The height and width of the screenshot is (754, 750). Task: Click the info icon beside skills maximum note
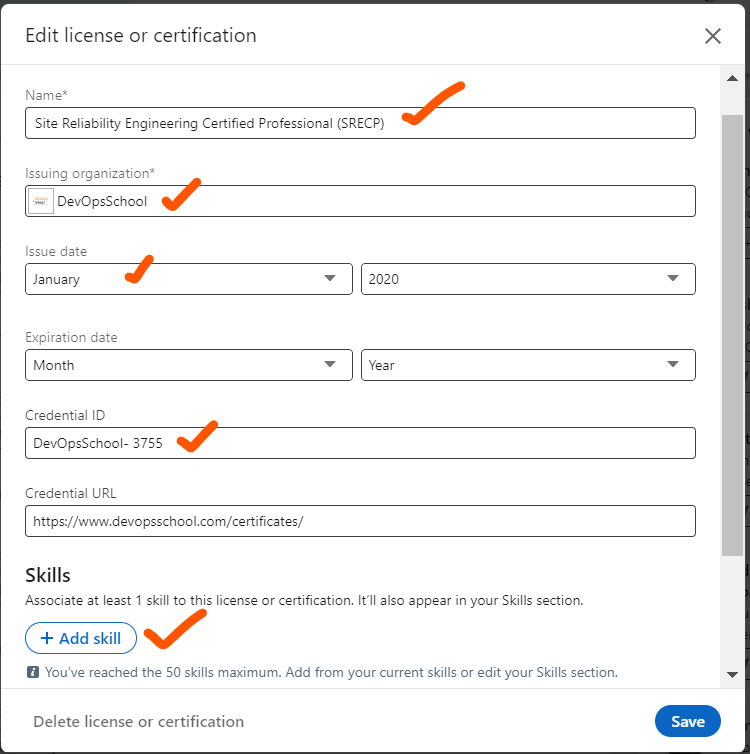pos(33,672)
